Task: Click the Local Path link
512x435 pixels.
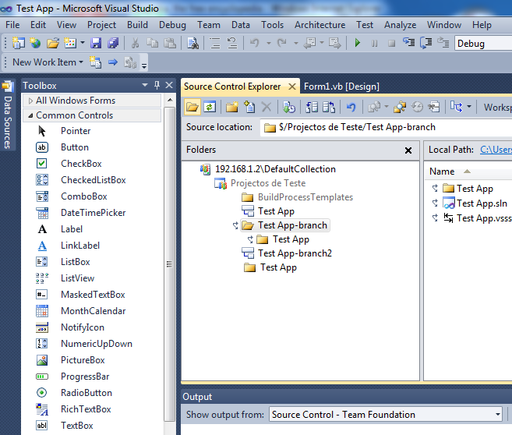Action: point(496,150)
